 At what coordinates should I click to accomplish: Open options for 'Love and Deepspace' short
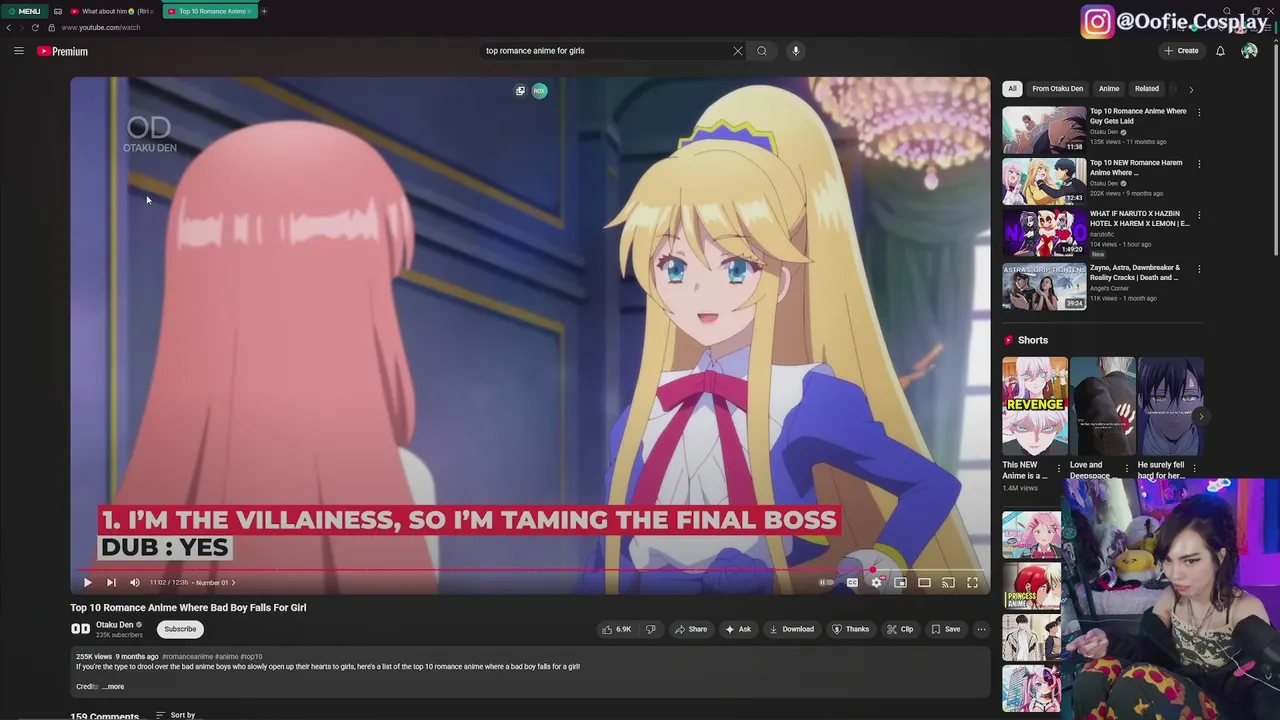[1127, 467]
